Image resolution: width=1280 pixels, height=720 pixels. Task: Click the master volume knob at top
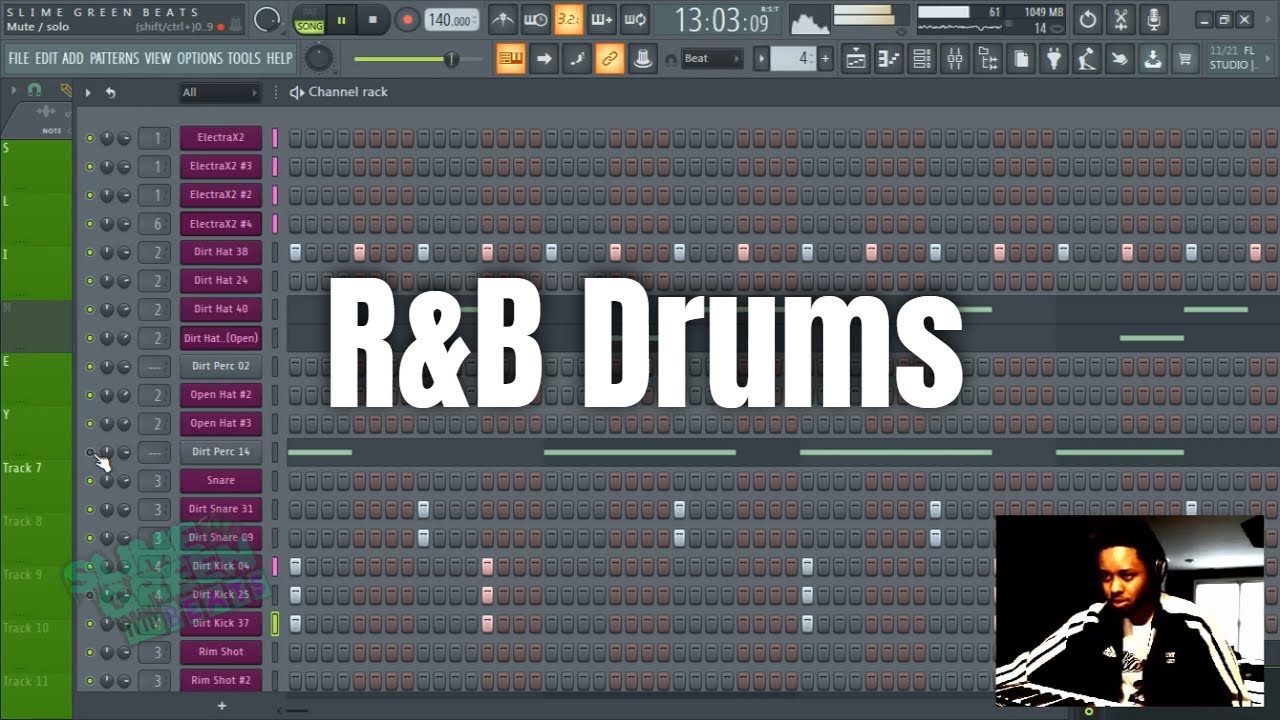[267, 19]
